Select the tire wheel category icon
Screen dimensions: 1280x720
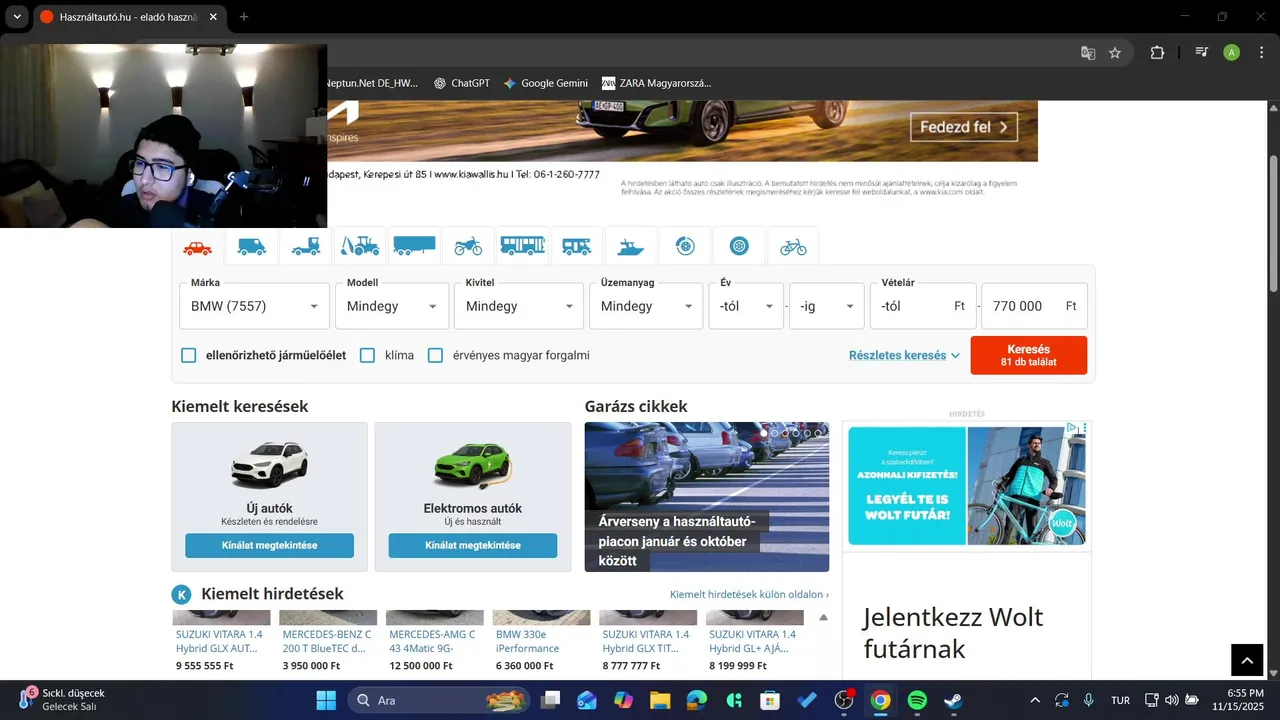pos(739,247)
